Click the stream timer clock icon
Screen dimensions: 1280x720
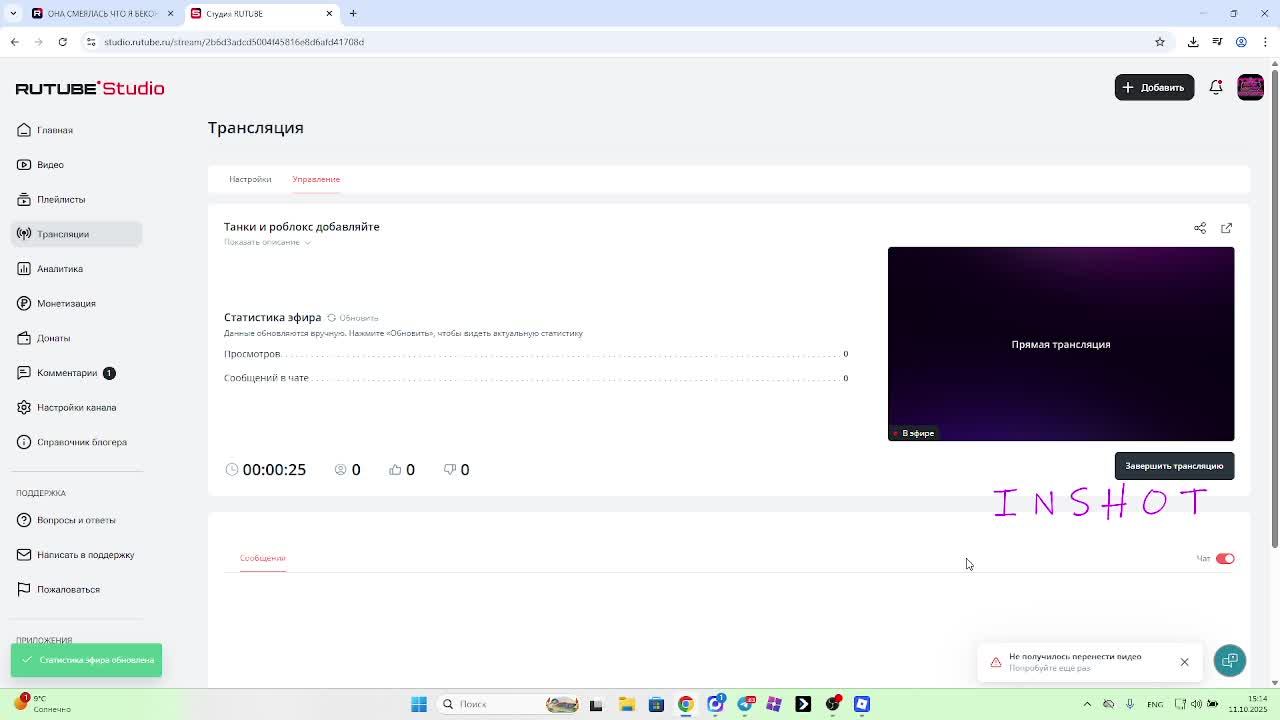click(232, 469)
